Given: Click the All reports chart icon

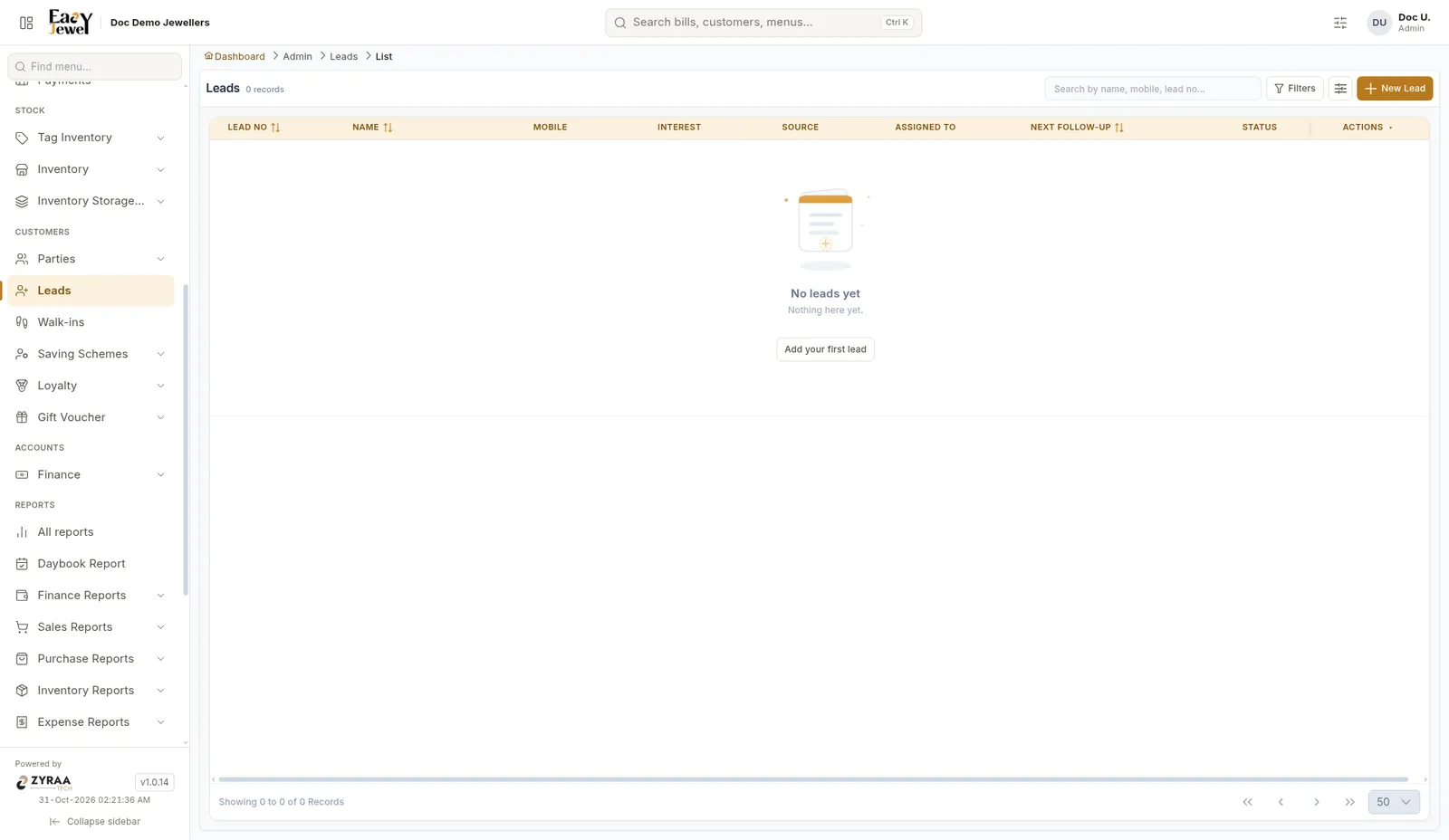Looking at the screenshot, I should pyautogui.click(x=22, y=532).
